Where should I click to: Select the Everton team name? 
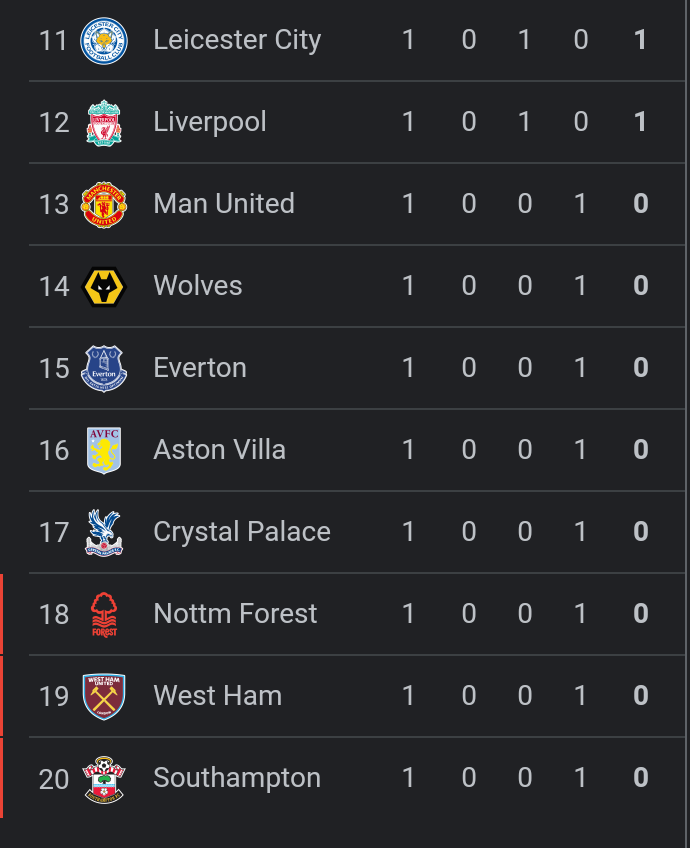[x=200, y=368]
